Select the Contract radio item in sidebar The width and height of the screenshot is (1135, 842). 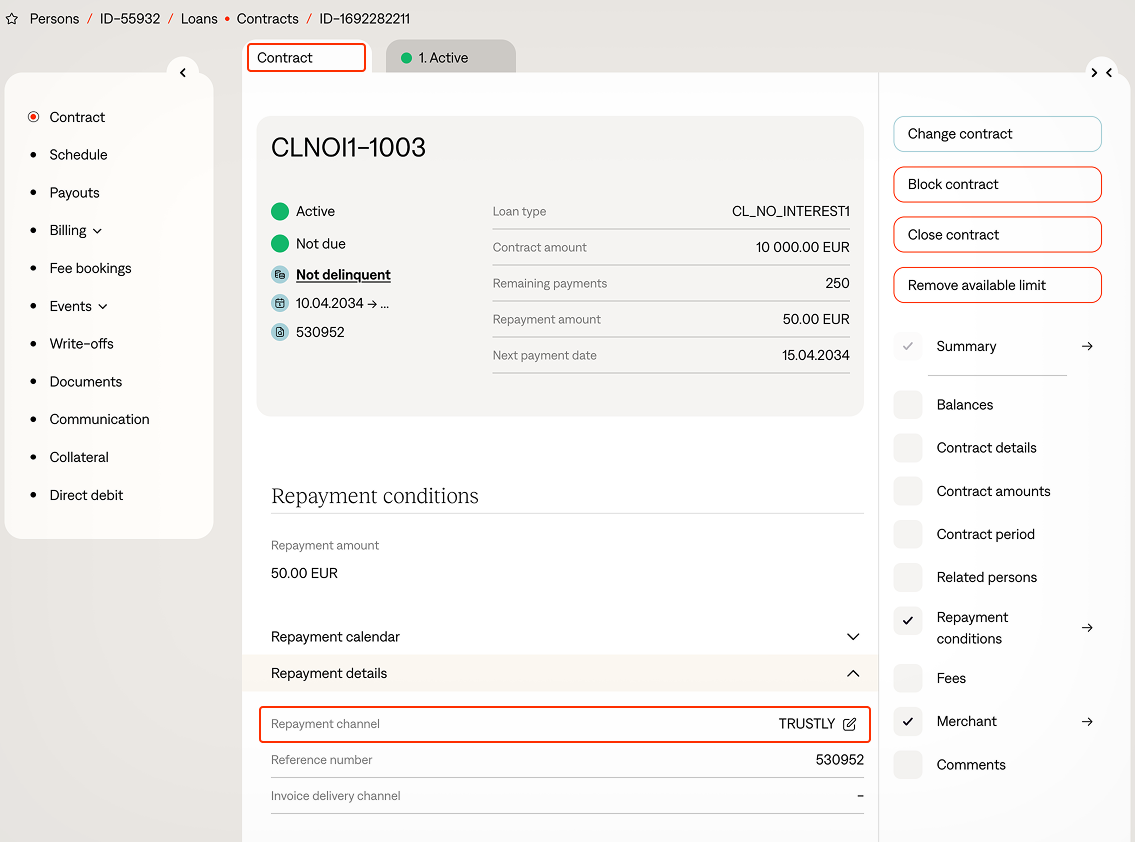coord(34,117)
